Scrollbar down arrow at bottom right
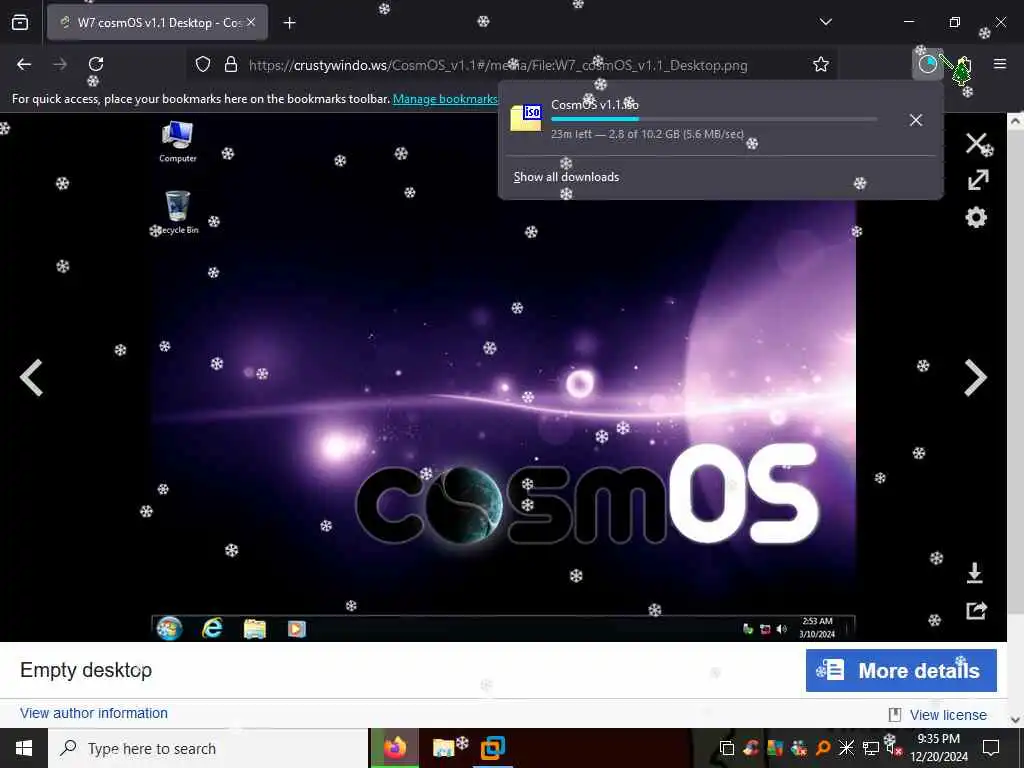 [x=1016, y=720]
